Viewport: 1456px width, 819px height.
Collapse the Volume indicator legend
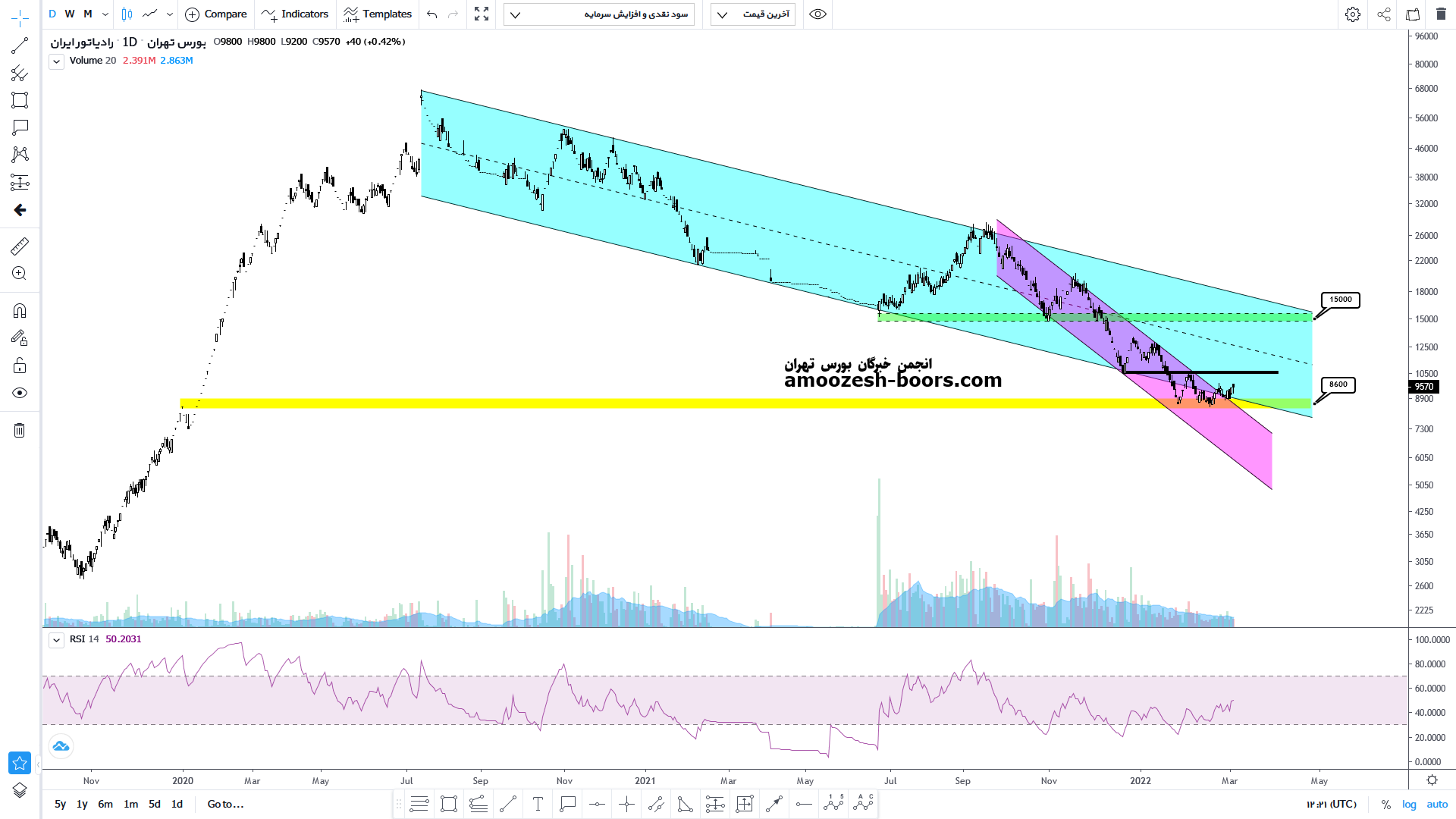[x=56, y=62]
